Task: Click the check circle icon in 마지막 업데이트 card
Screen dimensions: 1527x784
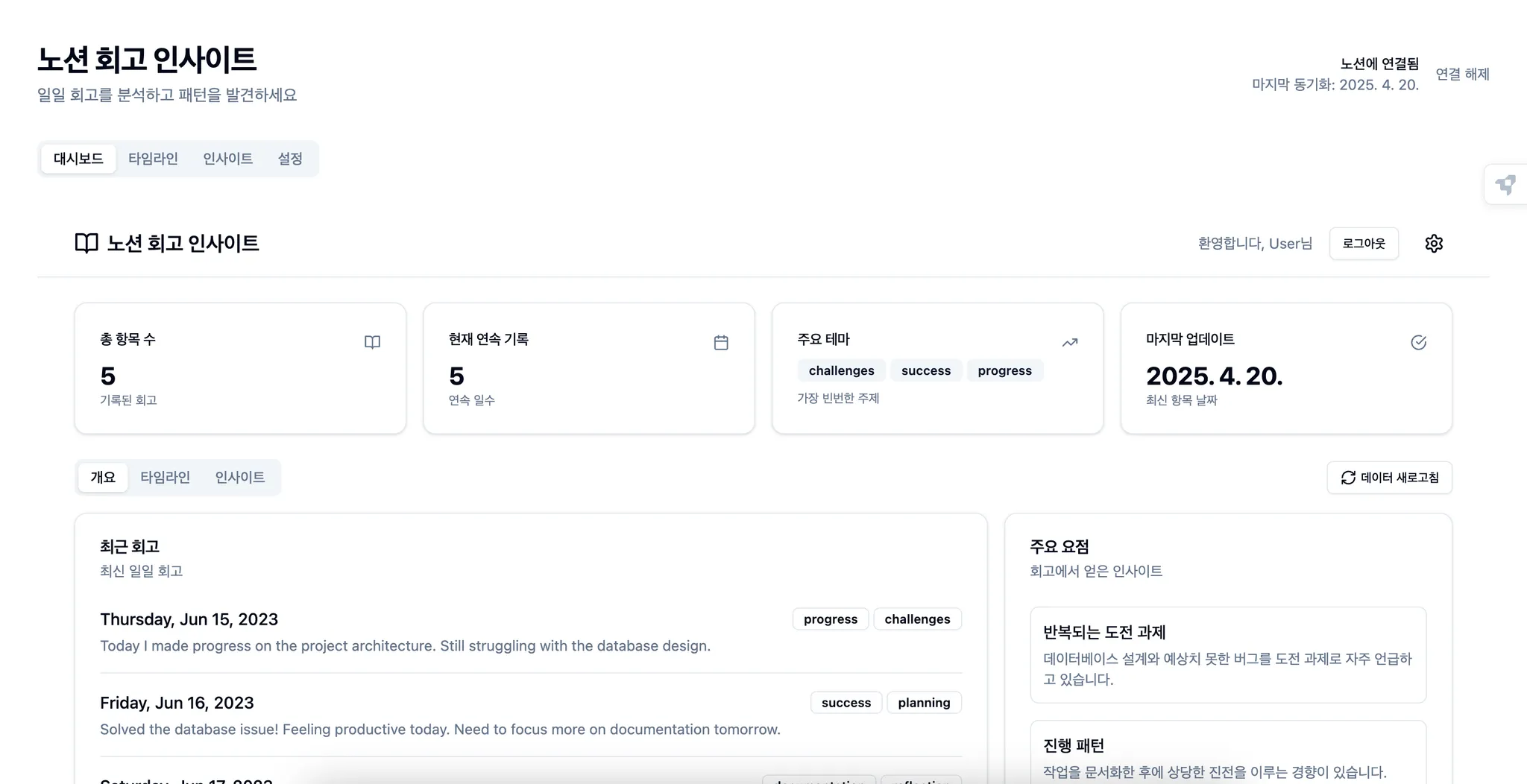Action: pos(1419,342)
